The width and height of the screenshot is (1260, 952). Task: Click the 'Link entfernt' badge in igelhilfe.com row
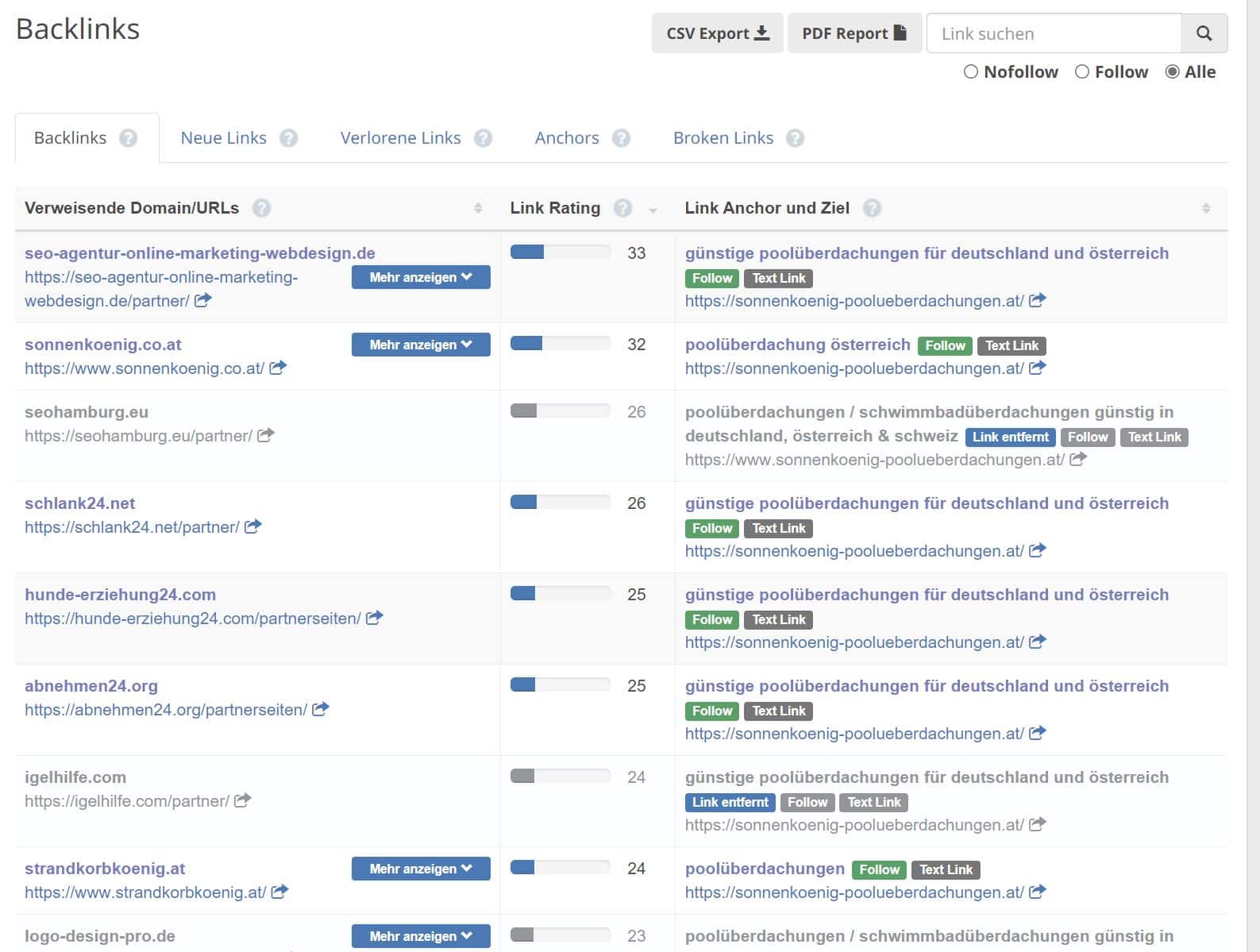coord(730,802)
